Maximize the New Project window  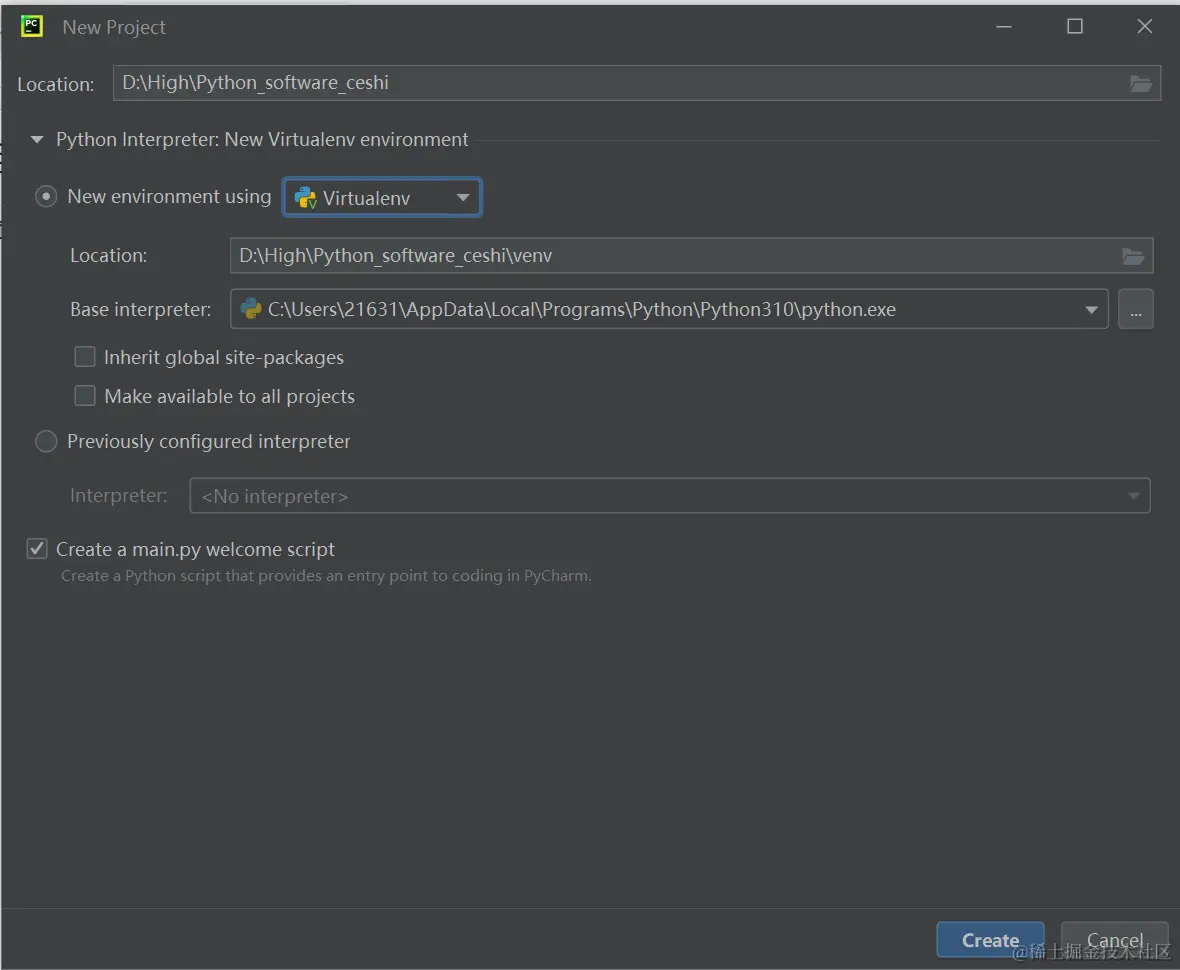(1075, 26)
